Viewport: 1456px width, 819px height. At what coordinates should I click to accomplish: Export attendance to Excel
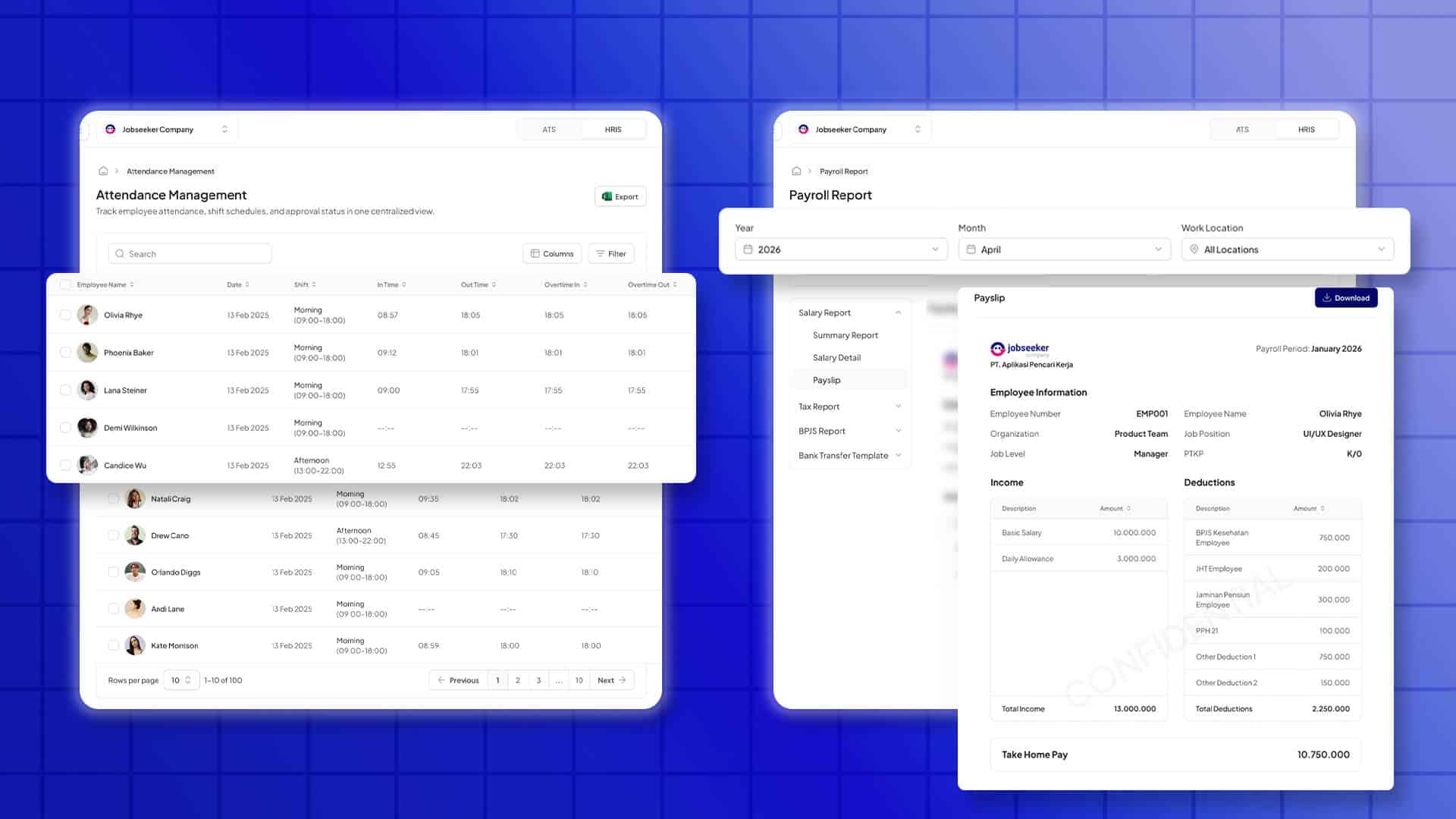[x=620, y=196]
